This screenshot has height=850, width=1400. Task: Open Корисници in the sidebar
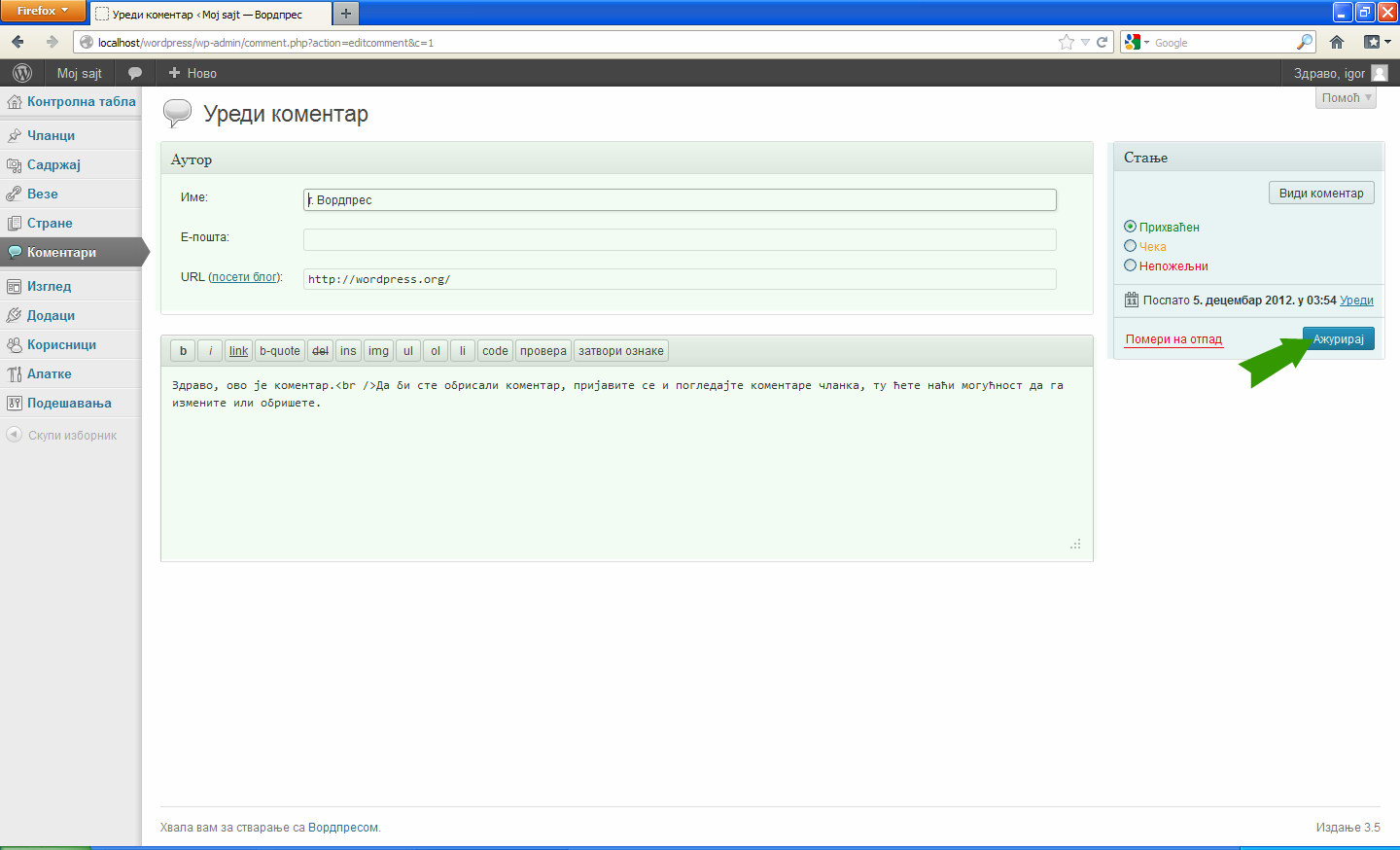point(61,345)
